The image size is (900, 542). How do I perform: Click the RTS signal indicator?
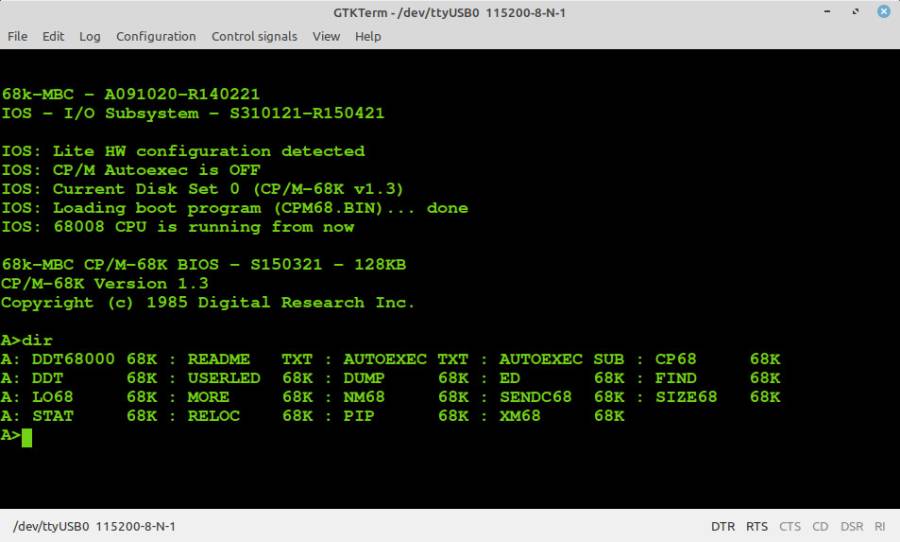757,526
